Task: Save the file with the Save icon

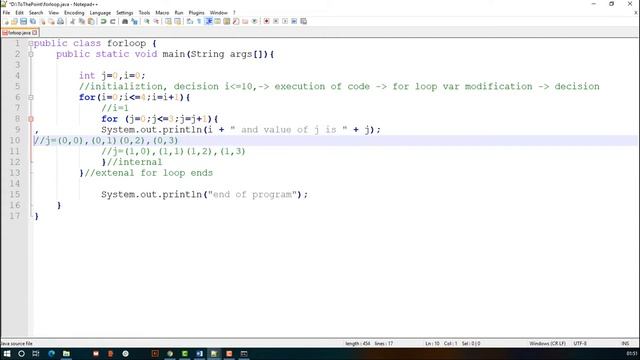Action: pos(24,21)
